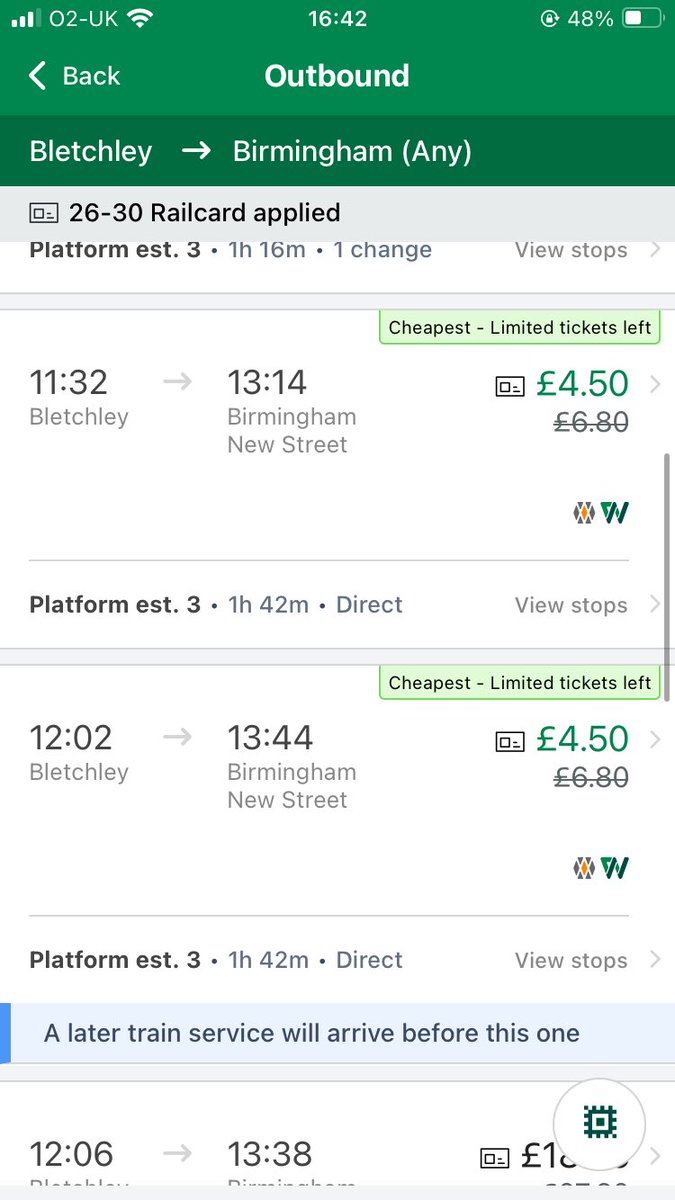The height and width of the screenshot is (1200, 675).
Task: Select the £4.50 fare at 12:02
Action: tap(582, 740)
